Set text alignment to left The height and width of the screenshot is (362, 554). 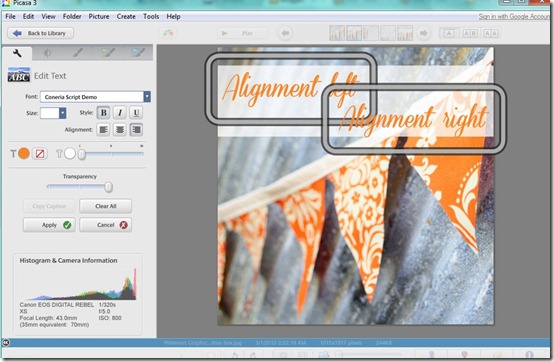pyautogui.click(x=104, y=130)
